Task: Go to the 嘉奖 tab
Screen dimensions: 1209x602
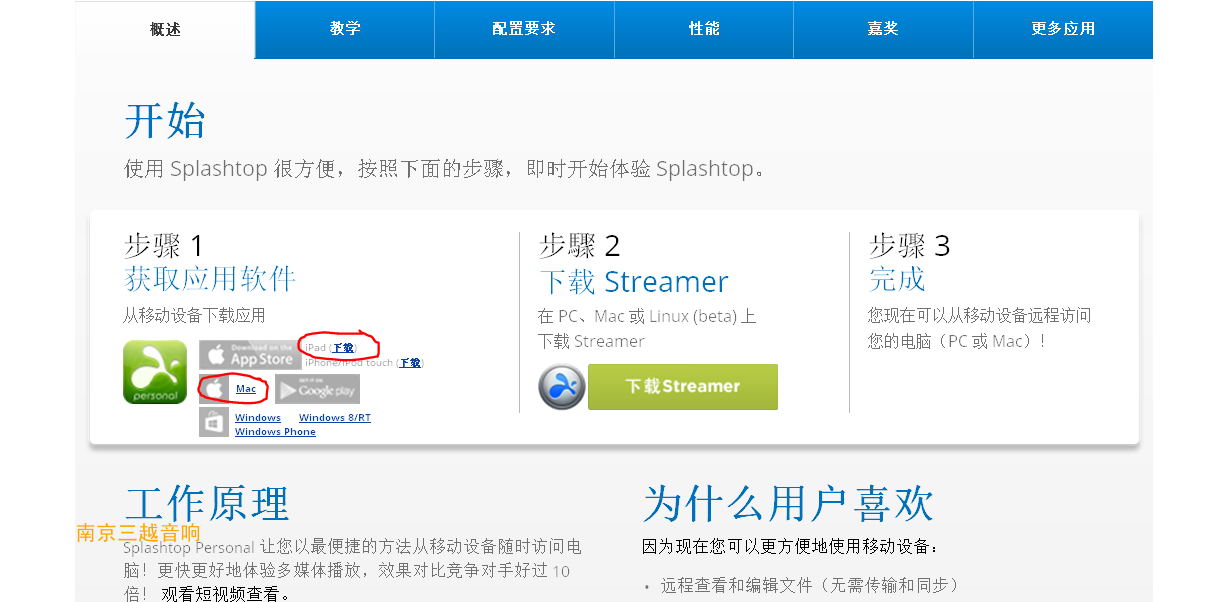Action: [x=883, y=29]
